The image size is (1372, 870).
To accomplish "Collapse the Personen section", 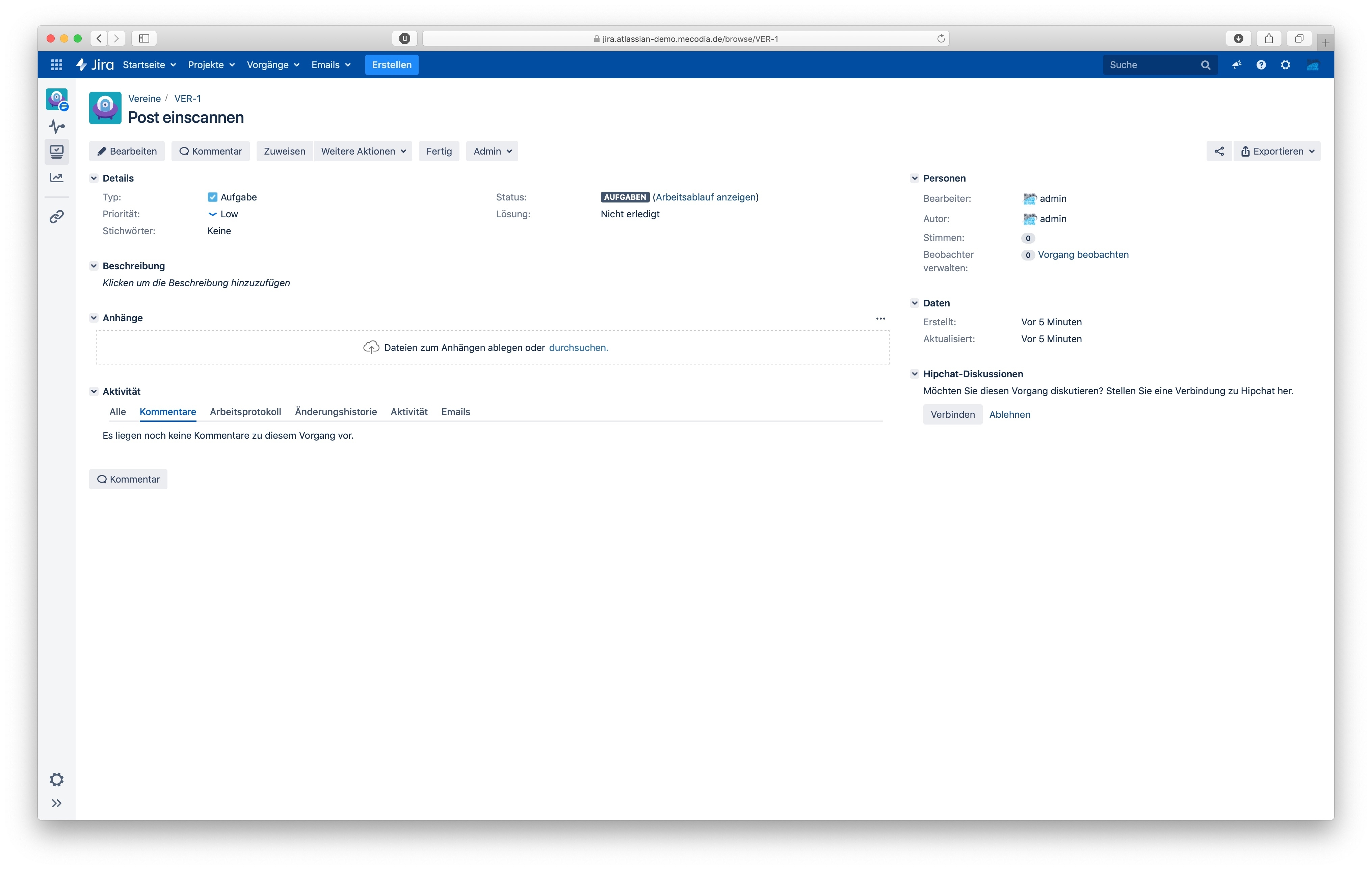I will [x=915, y=178].
